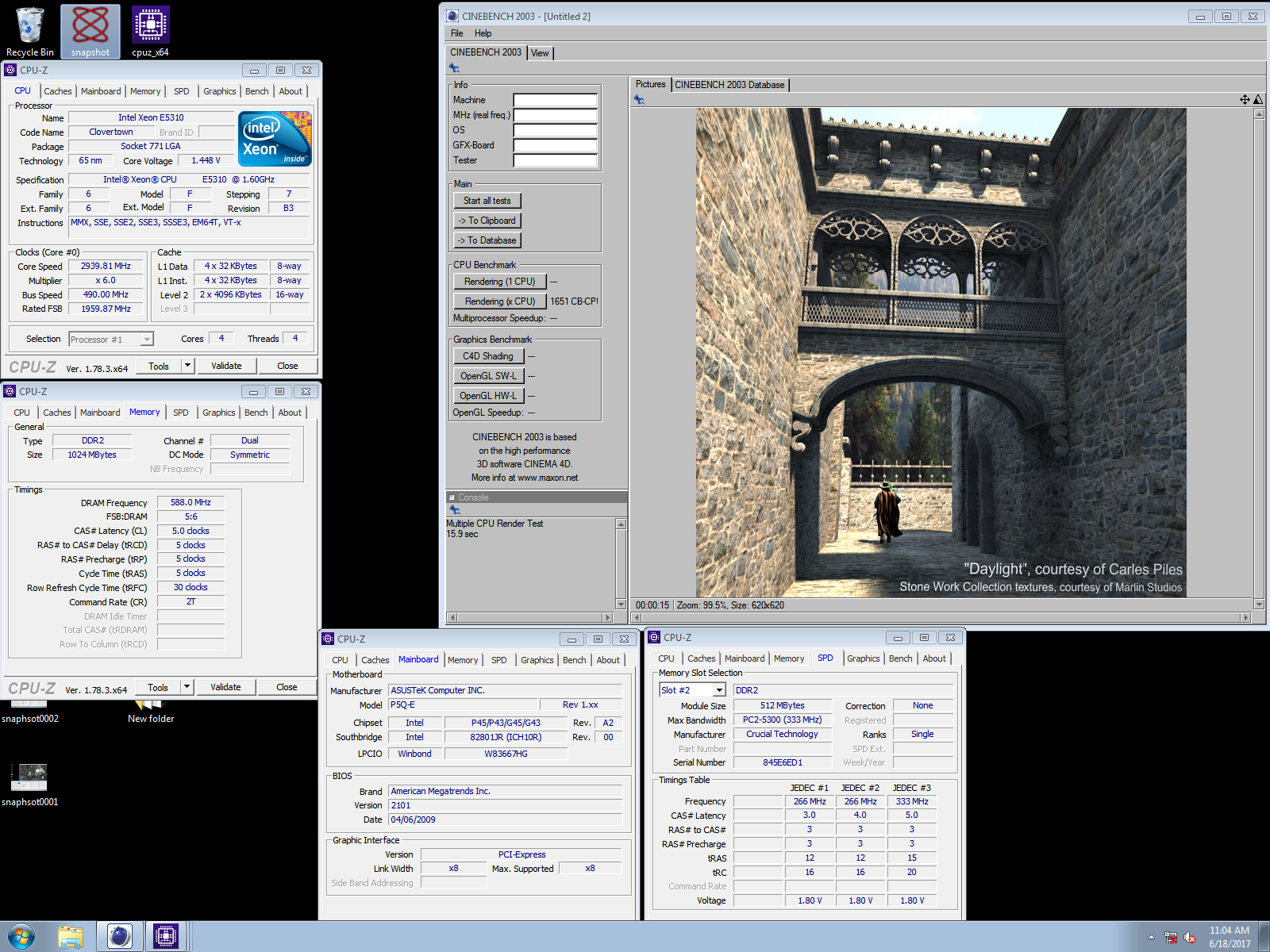Click the triangle icon in Pictures panel
The image size is (1270, 952).
pos(1258,99)
